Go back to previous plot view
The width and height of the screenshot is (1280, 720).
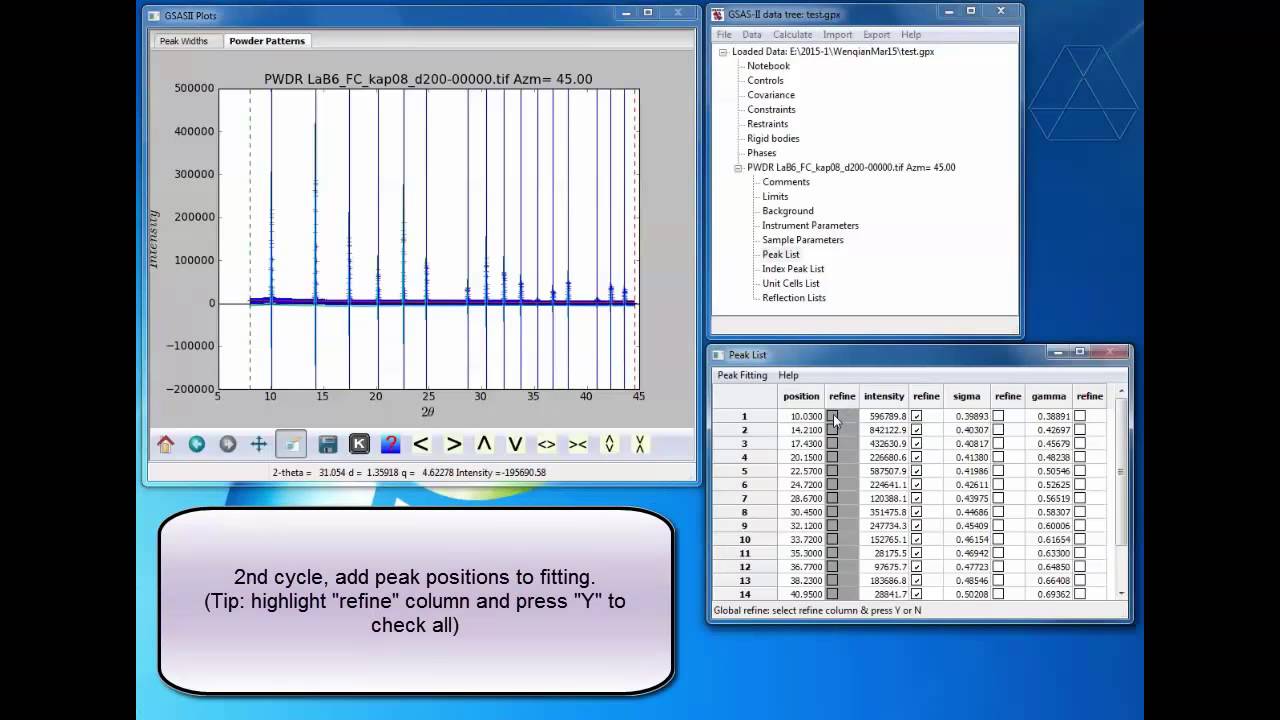(197, 444)
